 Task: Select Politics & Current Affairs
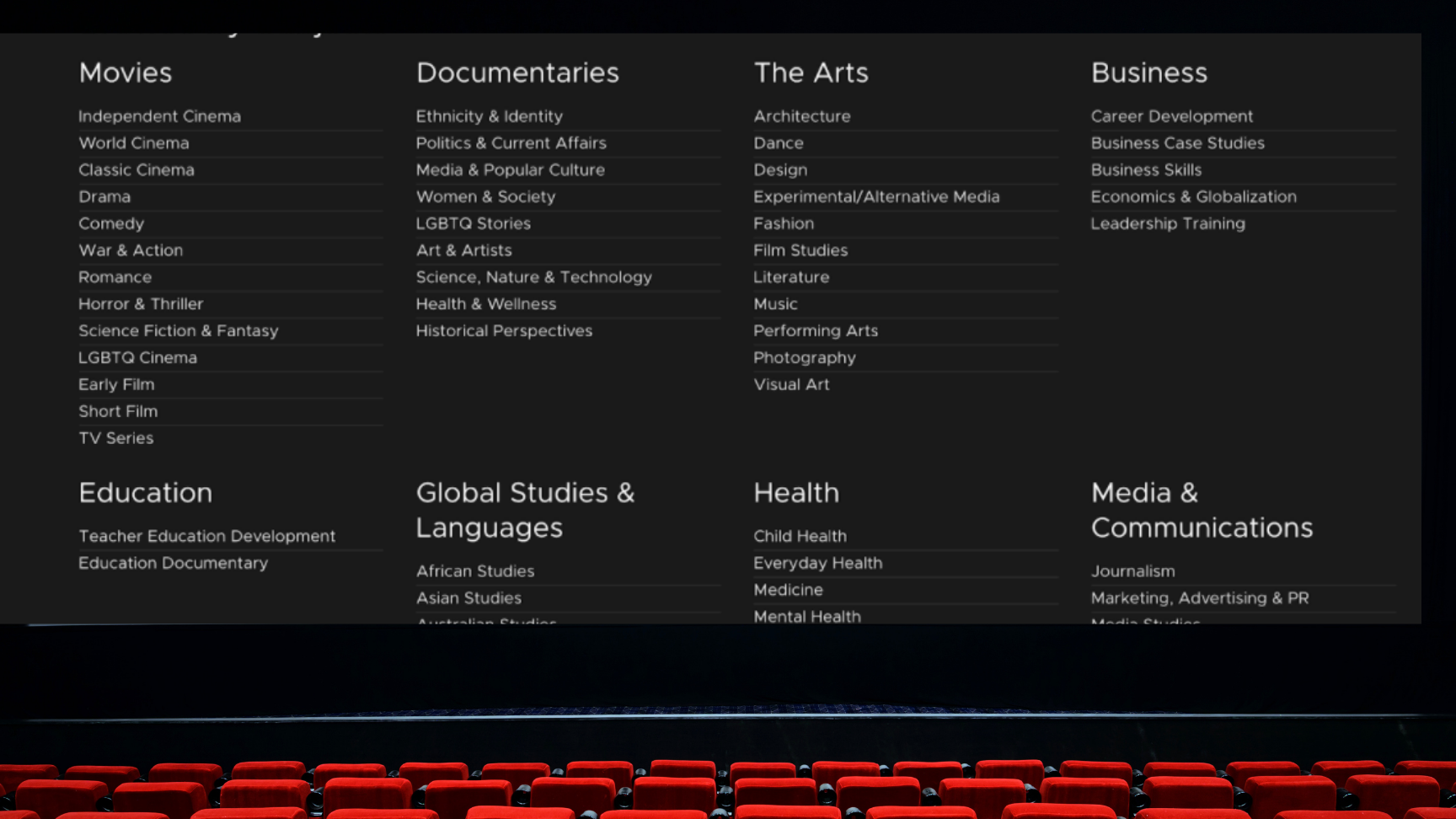pos(511,143)
